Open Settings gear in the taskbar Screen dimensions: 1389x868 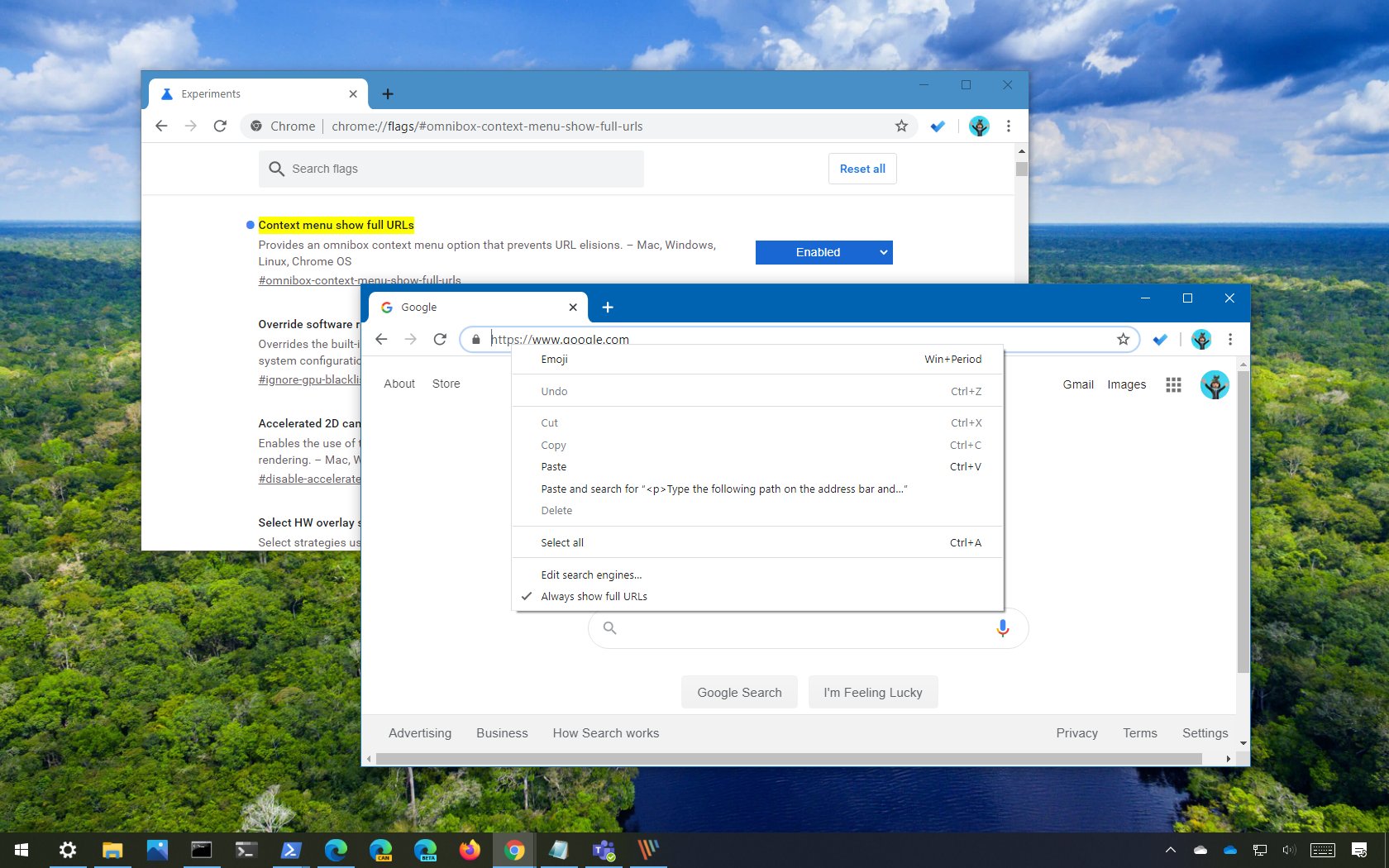(68, 850)
